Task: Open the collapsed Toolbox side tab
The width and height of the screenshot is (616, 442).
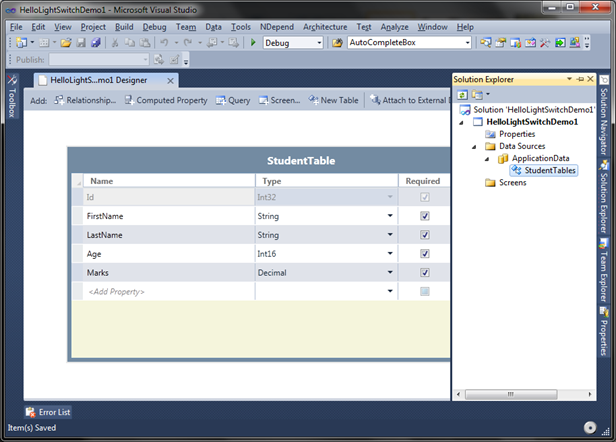Action: pyautogui.click(x=12, y=96)
